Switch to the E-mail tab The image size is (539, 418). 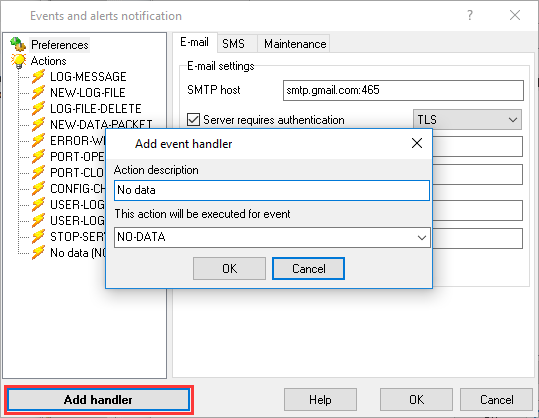(195, 42)
